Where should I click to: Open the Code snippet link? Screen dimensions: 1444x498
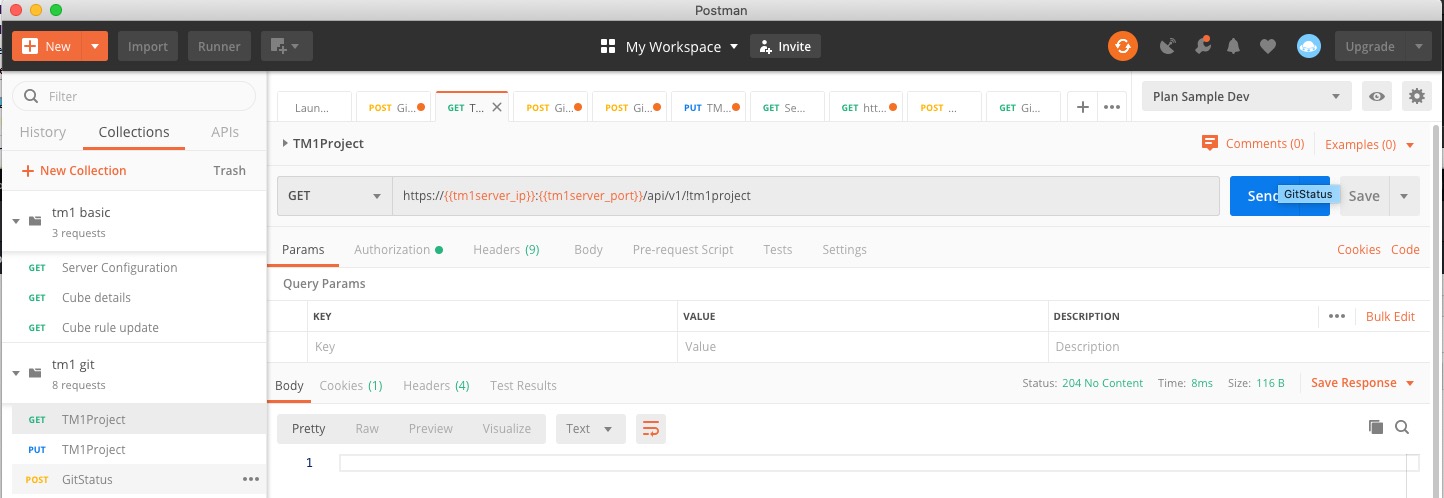click(1405, 249)
